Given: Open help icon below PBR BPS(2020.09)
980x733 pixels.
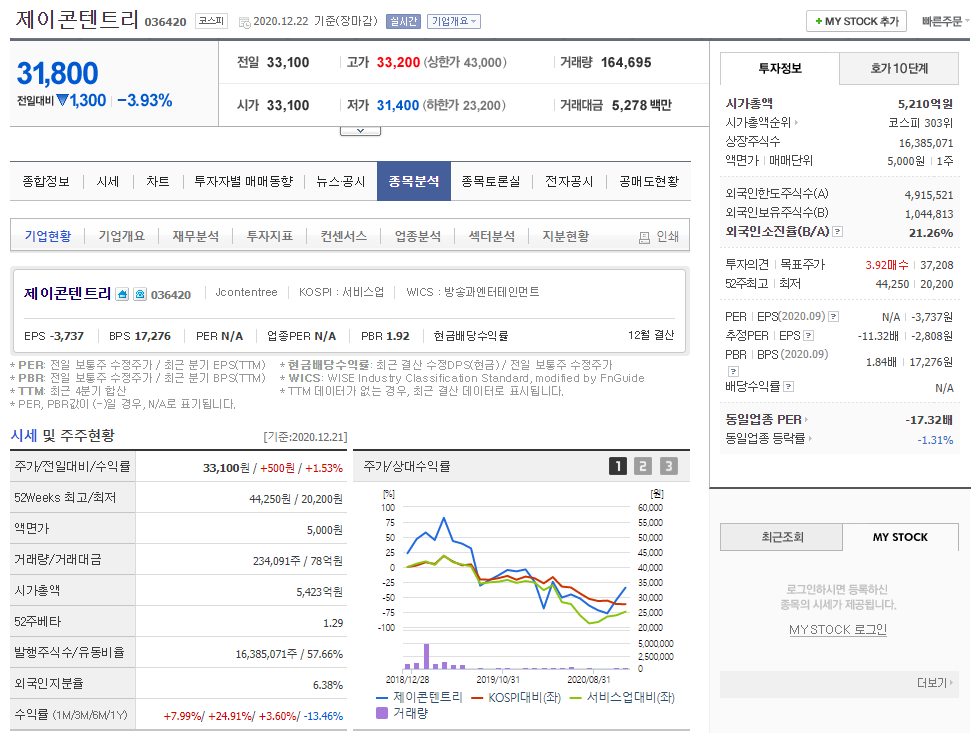Looking at the screenshot, I should pyautogui.click(x=733, y=371).
